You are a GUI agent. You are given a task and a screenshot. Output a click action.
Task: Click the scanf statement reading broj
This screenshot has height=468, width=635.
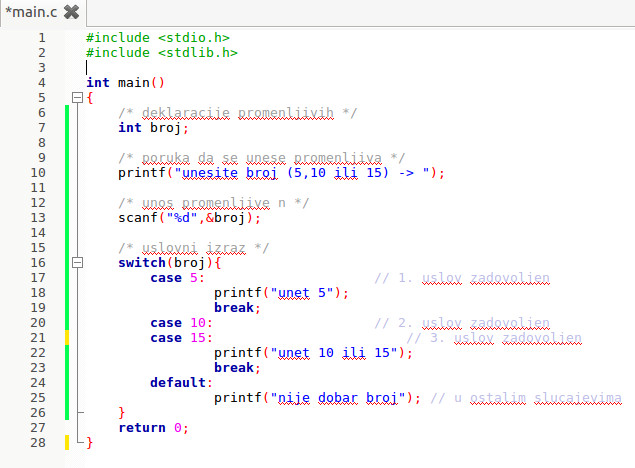point(189,217)
